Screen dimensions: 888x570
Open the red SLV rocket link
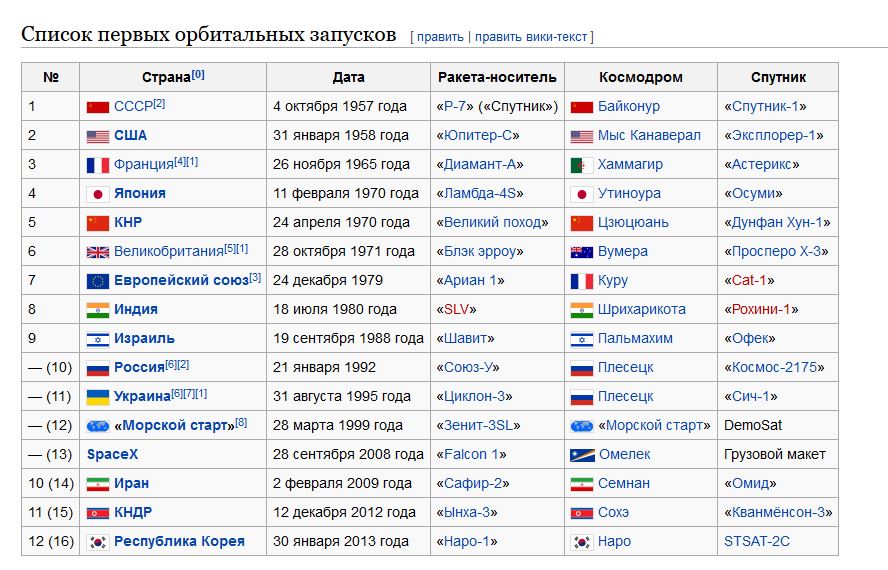[456, 309]
